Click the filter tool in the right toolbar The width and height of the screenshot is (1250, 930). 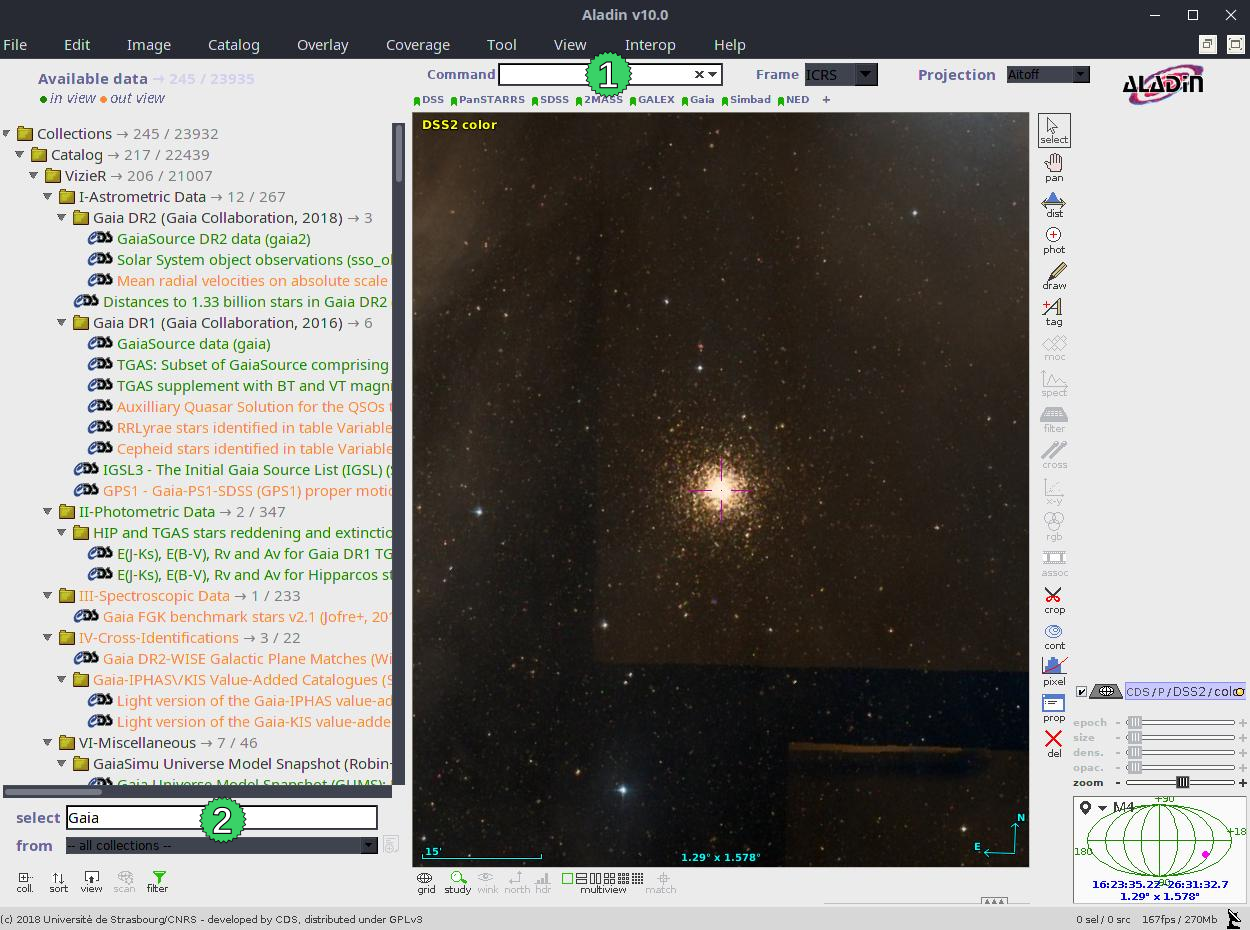(x=1054, y=420)
